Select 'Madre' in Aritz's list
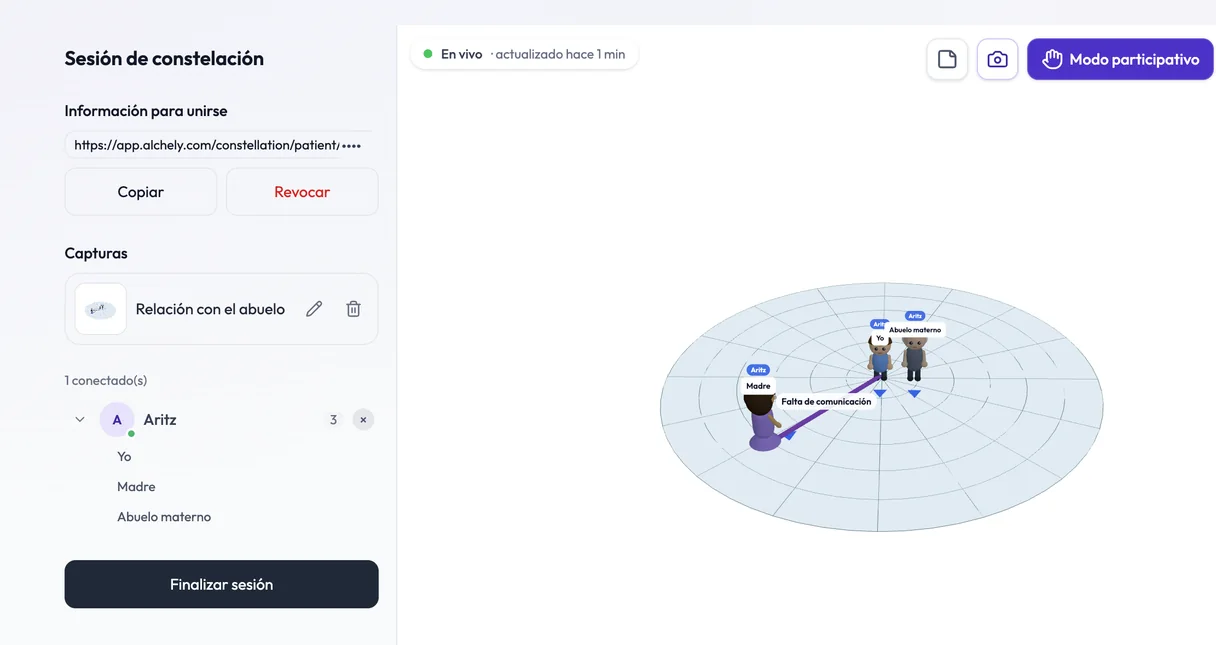The image size is (1216, 645). 136,487
